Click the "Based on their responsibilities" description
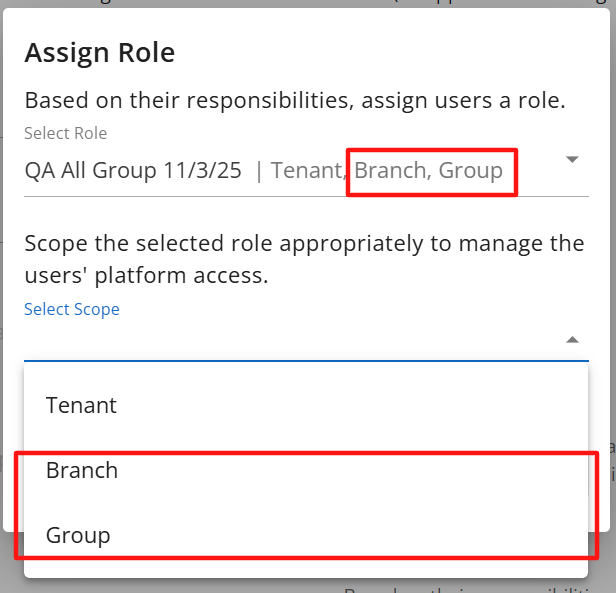616x593 pixels. [x=295, y=101]
